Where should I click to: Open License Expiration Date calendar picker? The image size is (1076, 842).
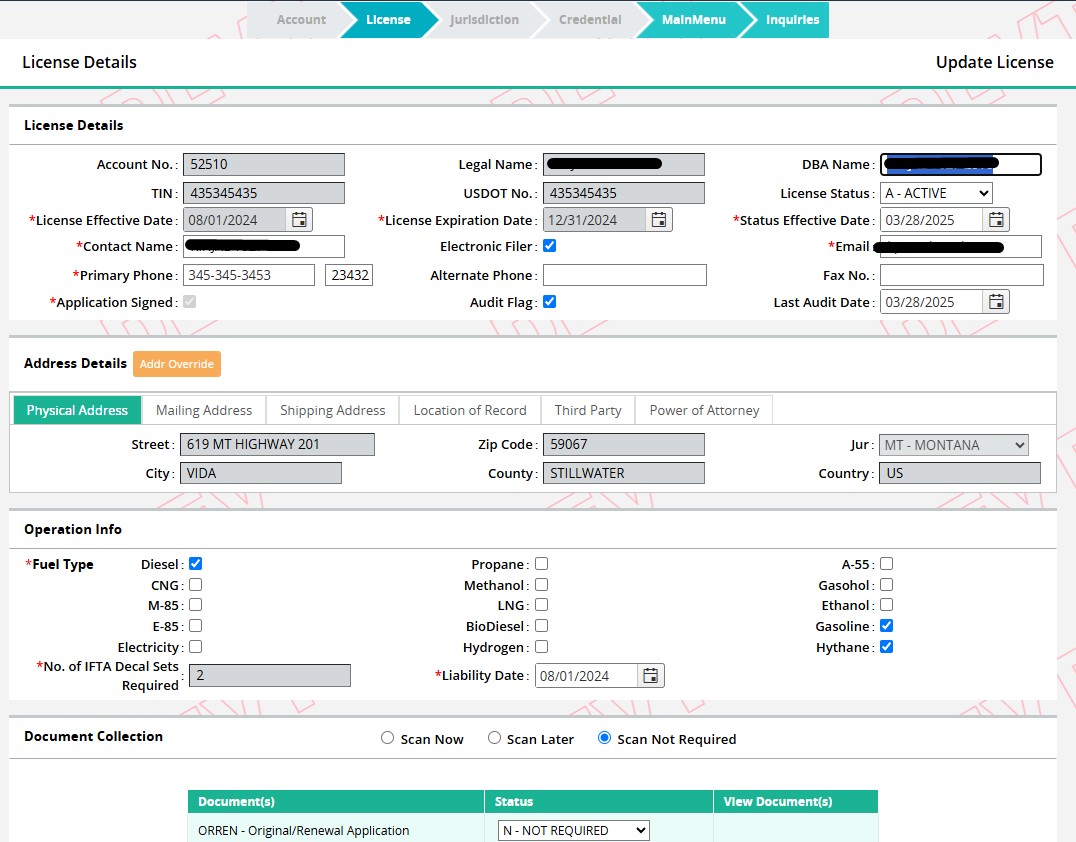(658, 220)
